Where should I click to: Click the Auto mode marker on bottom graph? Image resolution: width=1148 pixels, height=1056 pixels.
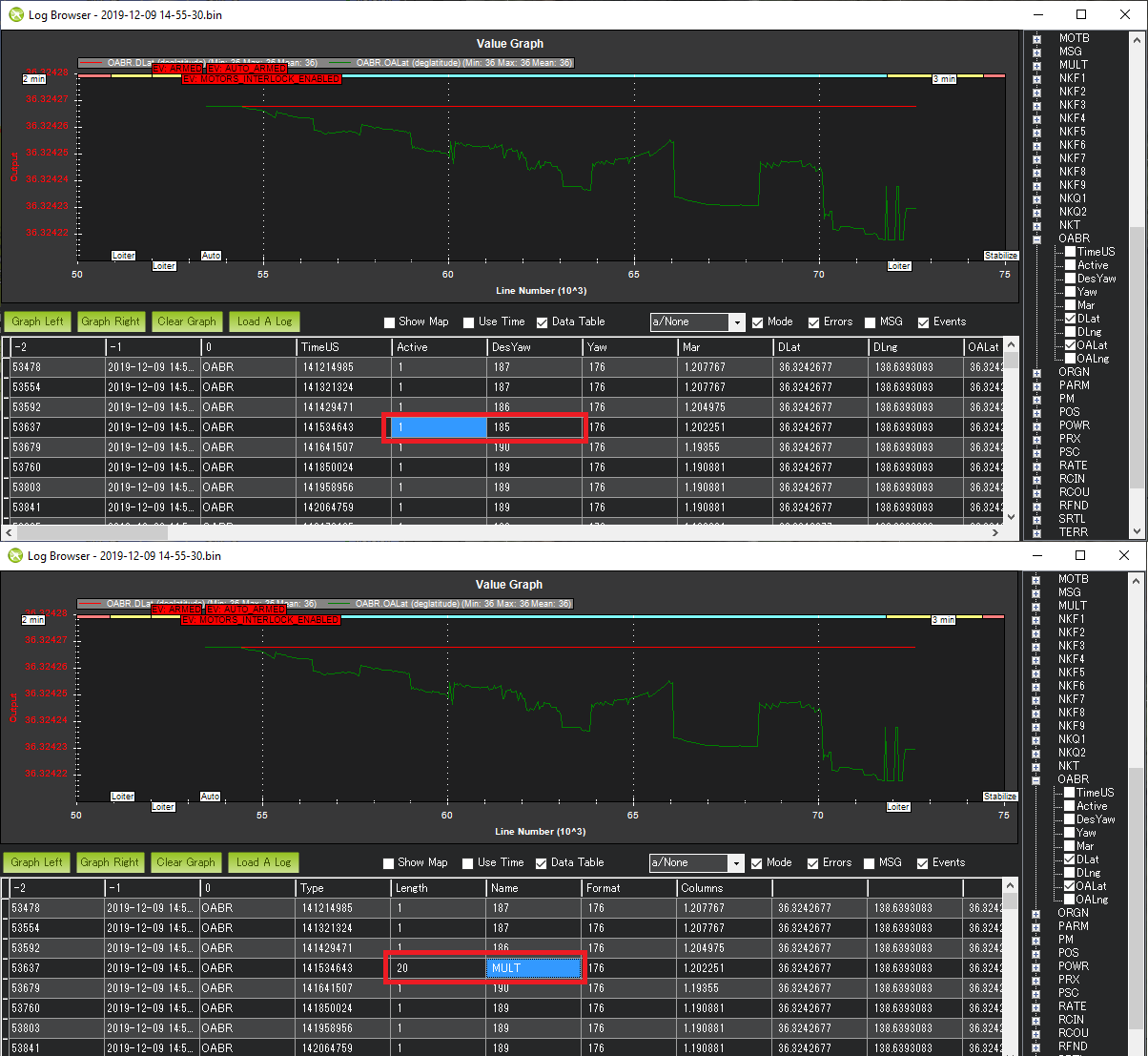click(211, 797)
